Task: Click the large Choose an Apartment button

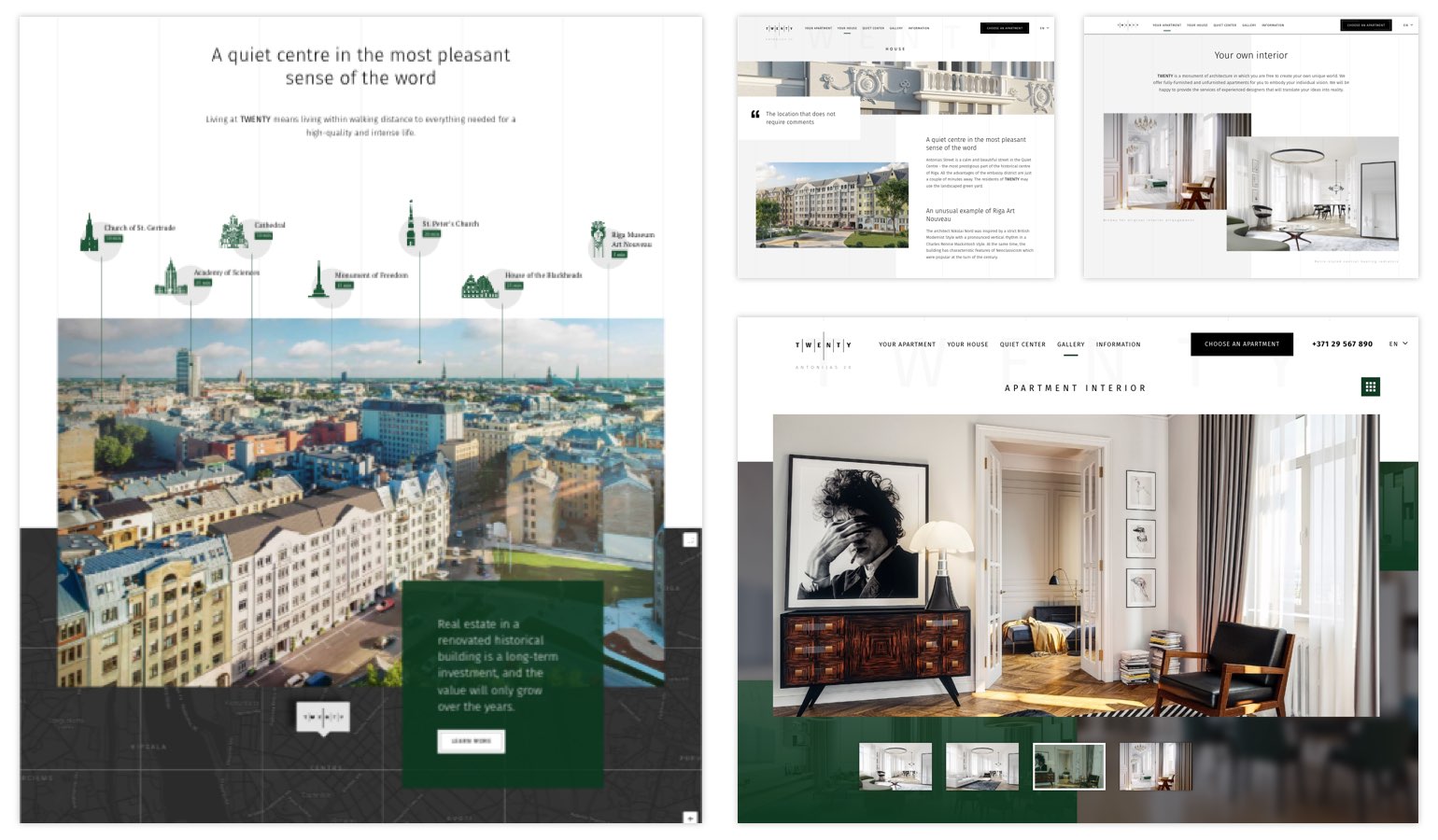Action: [1241, 344]
